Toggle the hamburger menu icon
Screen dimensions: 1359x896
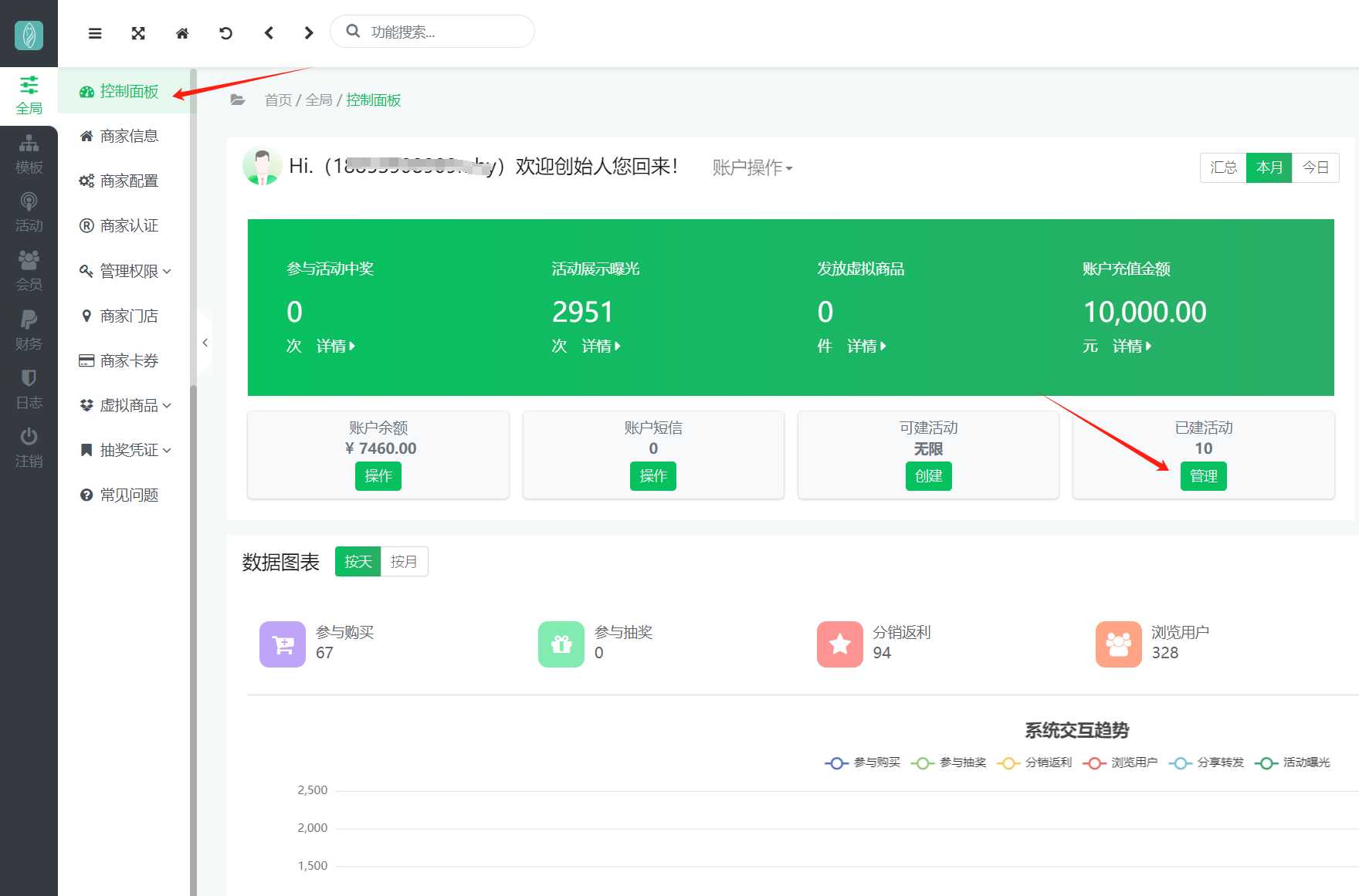(x=95, y=33)
